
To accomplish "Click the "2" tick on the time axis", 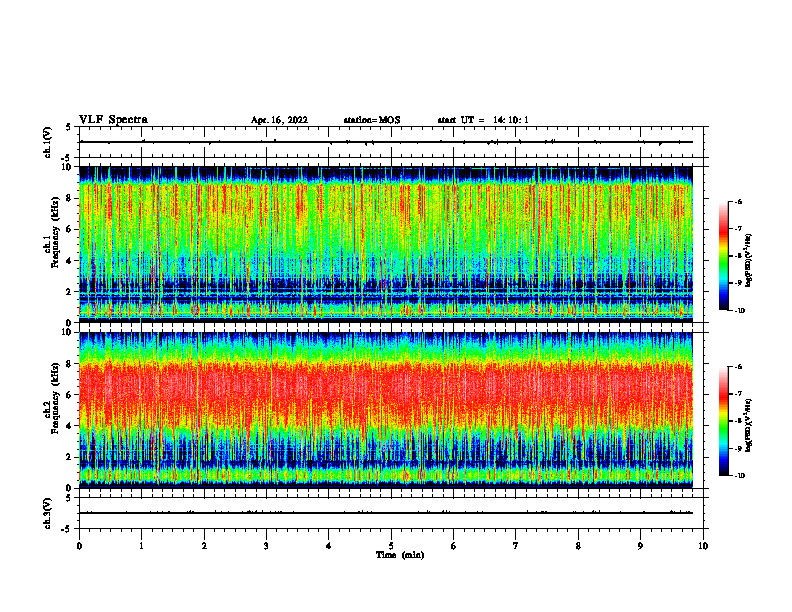I will pos(204,546).
